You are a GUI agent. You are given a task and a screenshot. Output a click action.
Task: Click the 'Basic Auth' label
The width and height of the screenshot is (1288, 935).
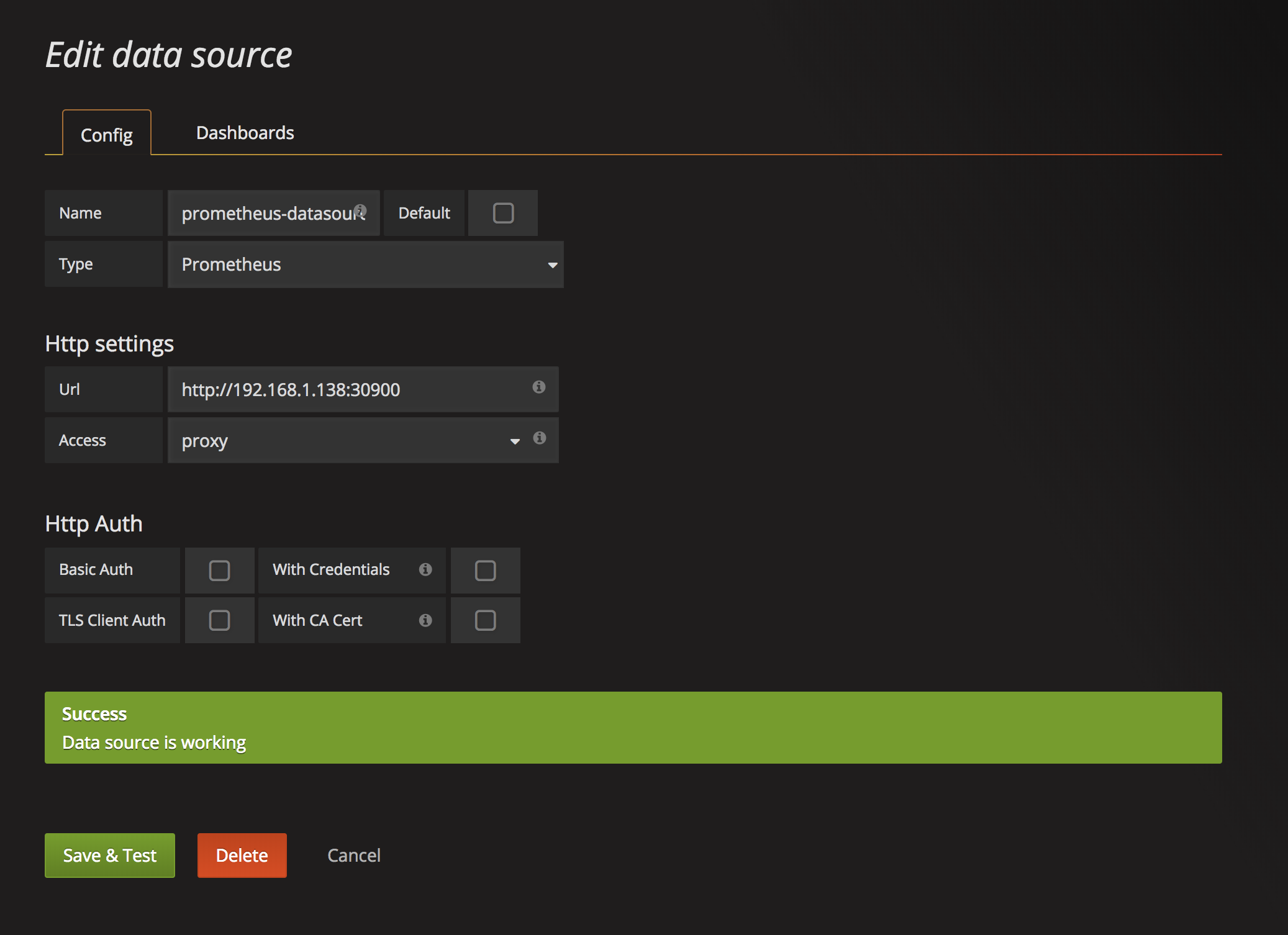(x=96, y=569)
